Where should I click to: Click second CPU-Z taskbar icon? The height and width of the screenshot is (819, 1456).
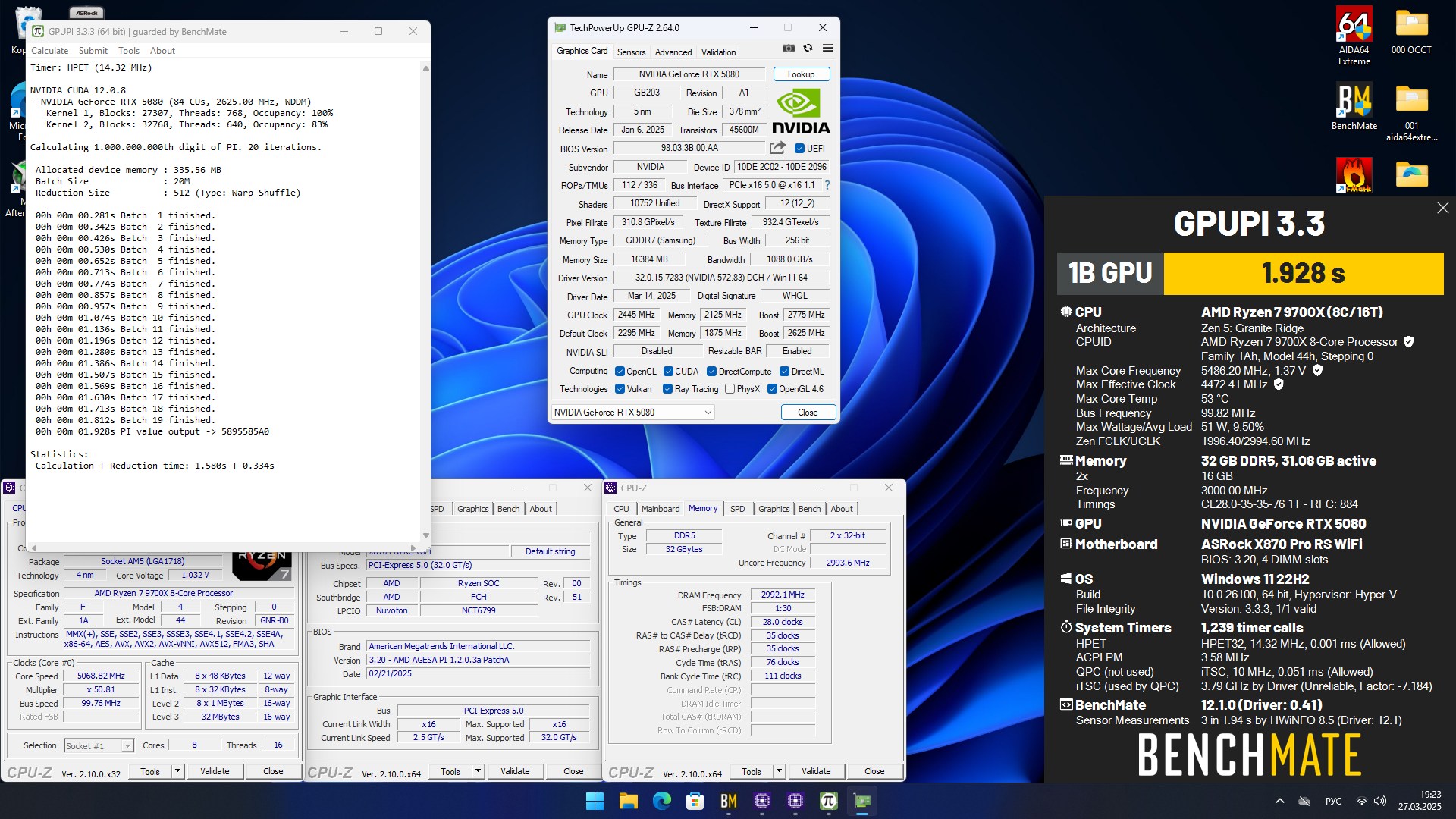[x=795, y=801]
